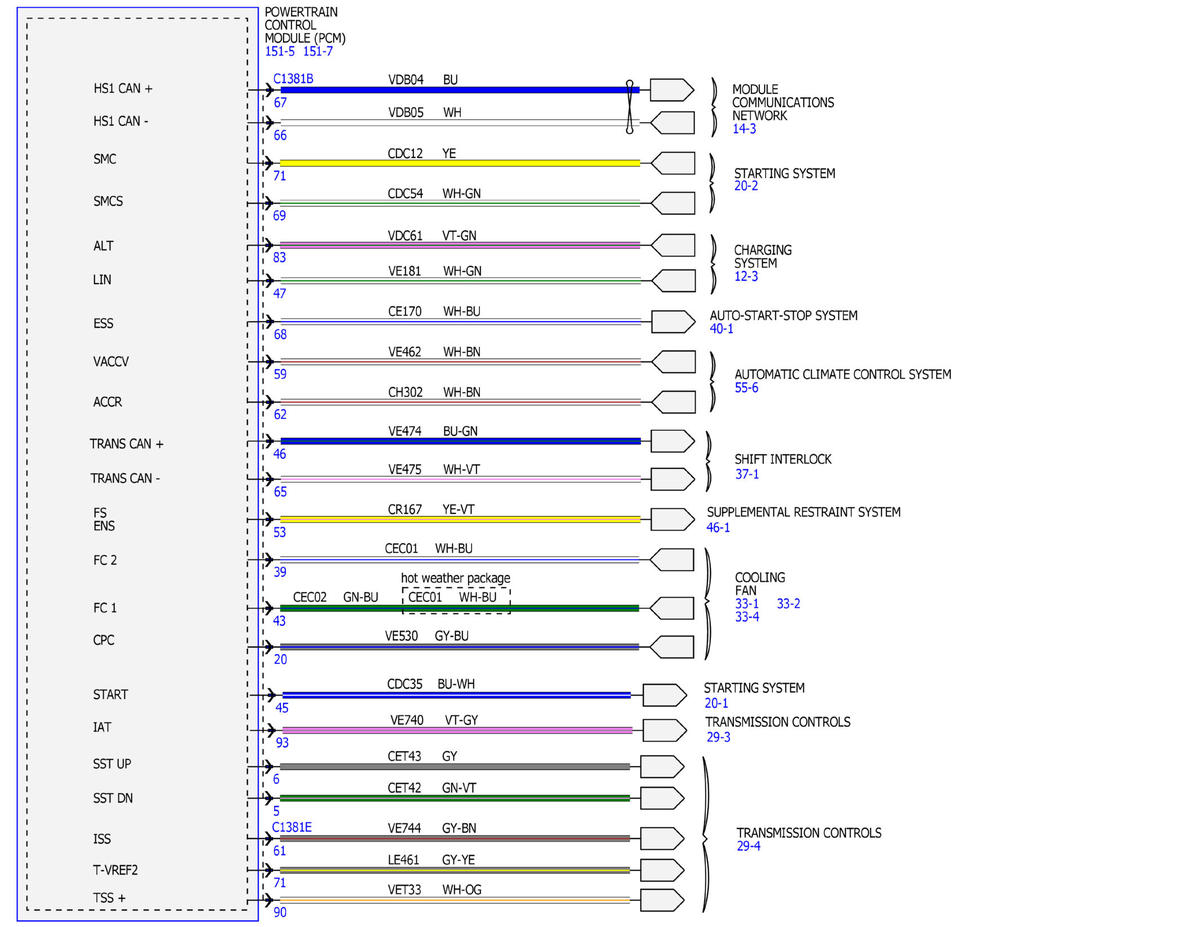Click the off-page arrow on wire CDC35
This screenshot has width=1200, height=927.
point(664,695)
